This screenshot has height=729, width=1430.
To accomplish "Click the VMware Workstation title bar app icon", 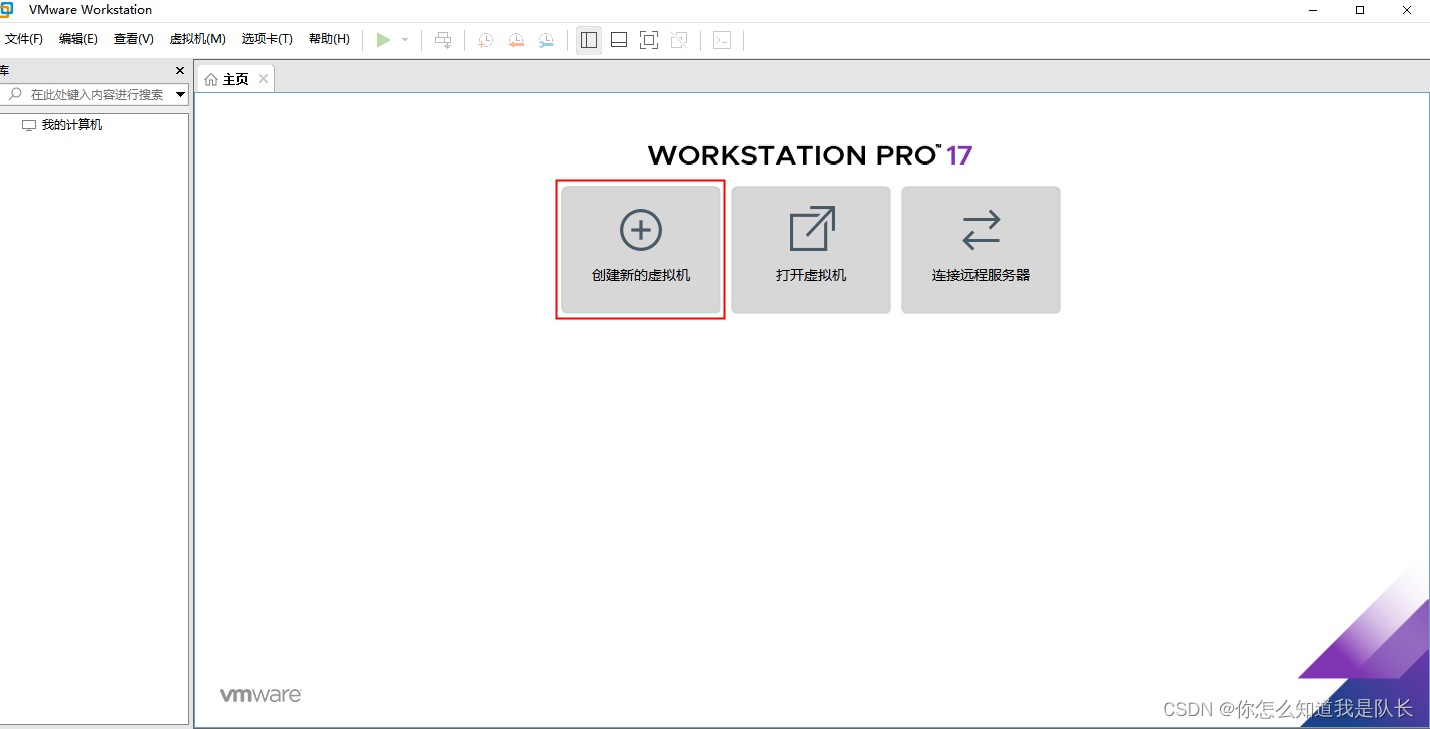I will point(7,10).
